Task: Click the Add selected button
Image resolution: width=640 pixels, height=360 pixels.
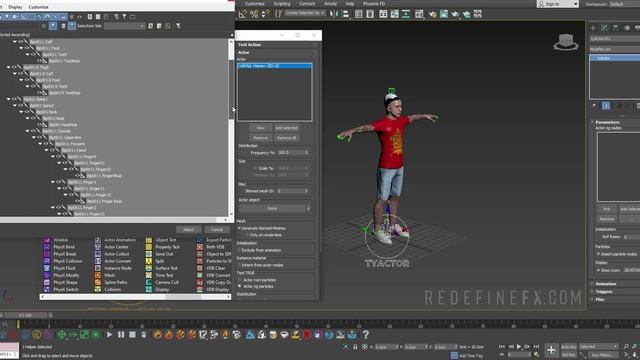Action: [287, 128]
